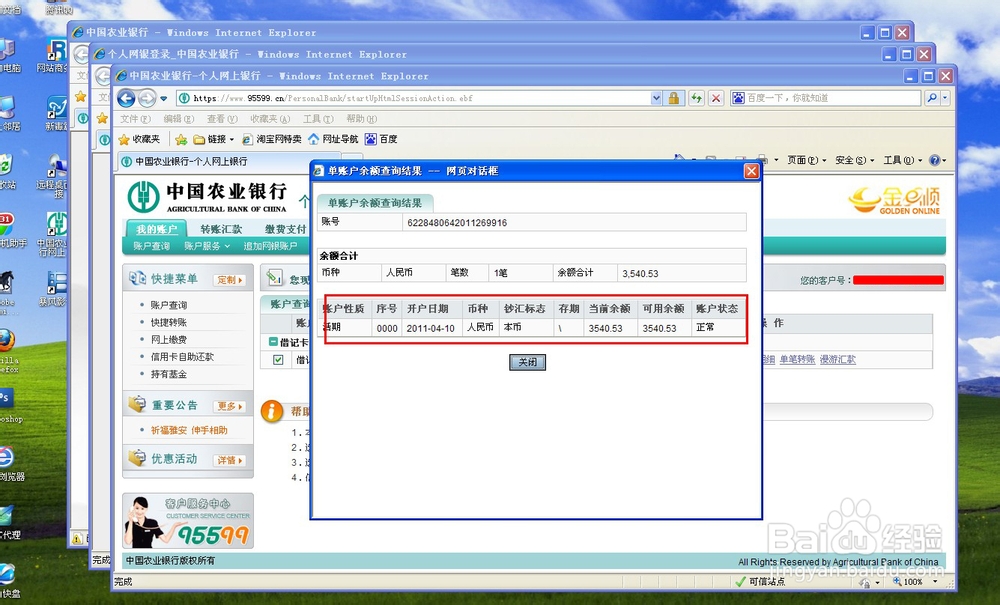Click 持有基金 in quick menu
Image resolution: width=1000 pixels, height=605 pixels.
(169, 374)
